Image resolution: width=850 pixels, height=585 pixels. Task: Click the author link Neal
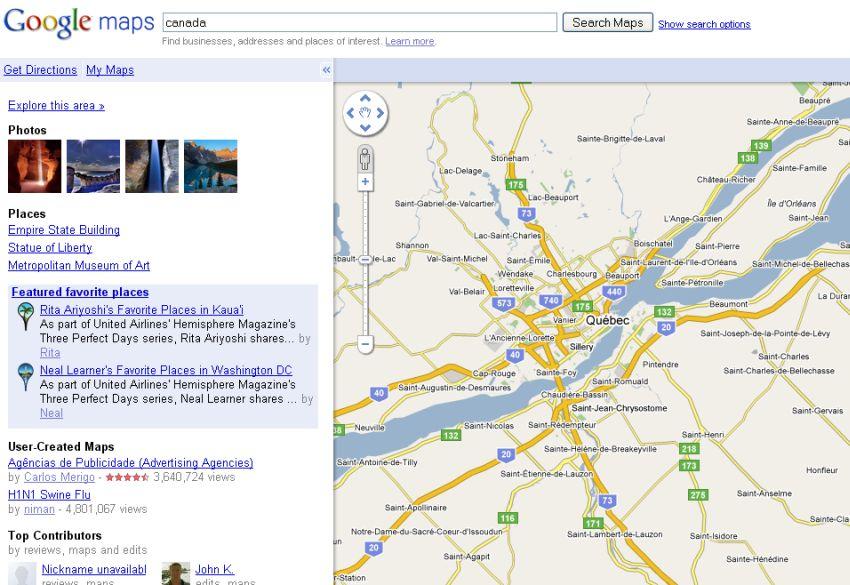pyautogui.click(x=51, y=413)
